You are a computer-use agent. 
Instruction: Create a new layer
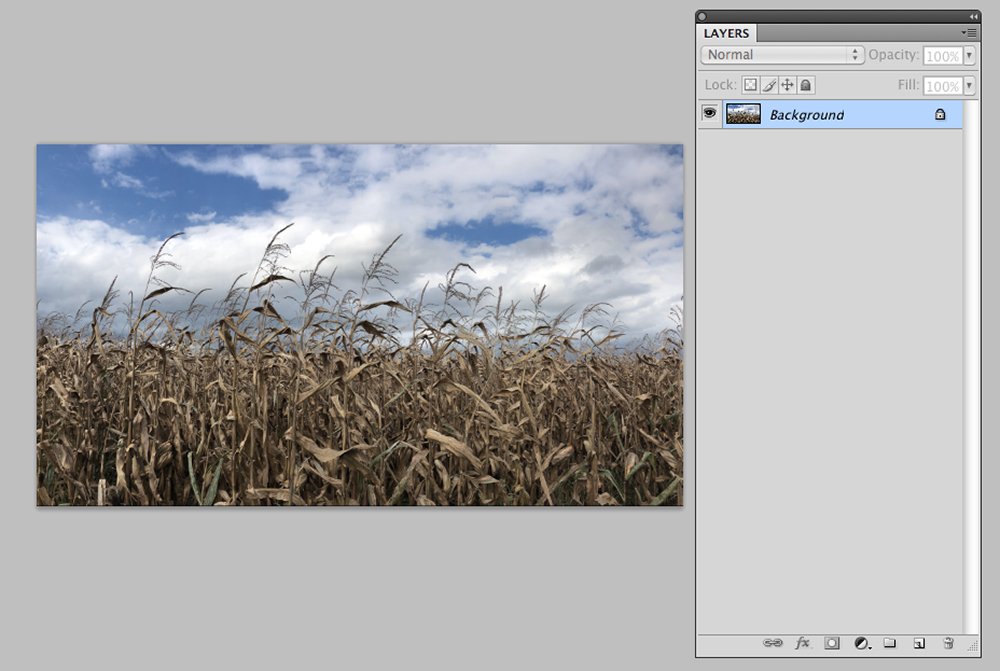click(x=919, y=643)
